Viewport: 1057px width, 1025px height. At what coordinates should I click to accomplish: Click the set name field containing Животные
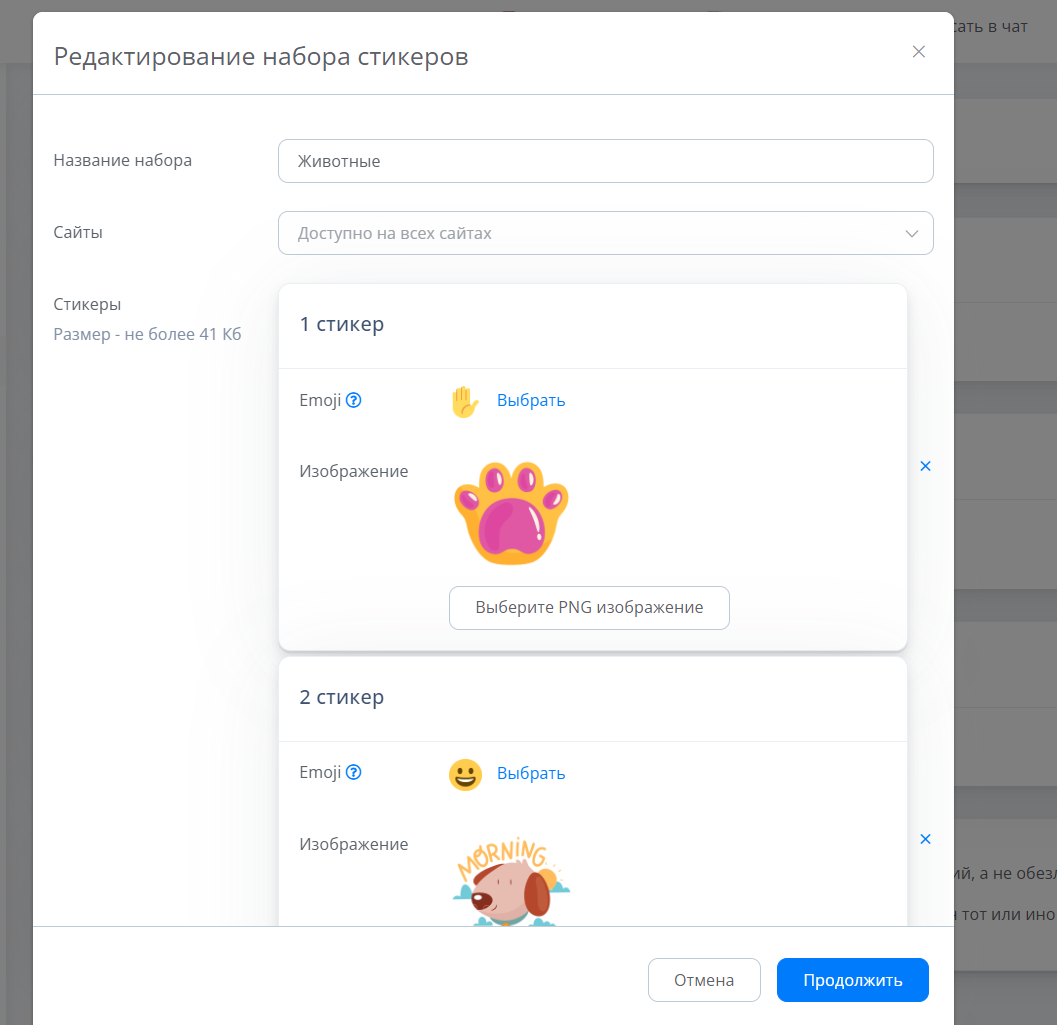point(605,161)
